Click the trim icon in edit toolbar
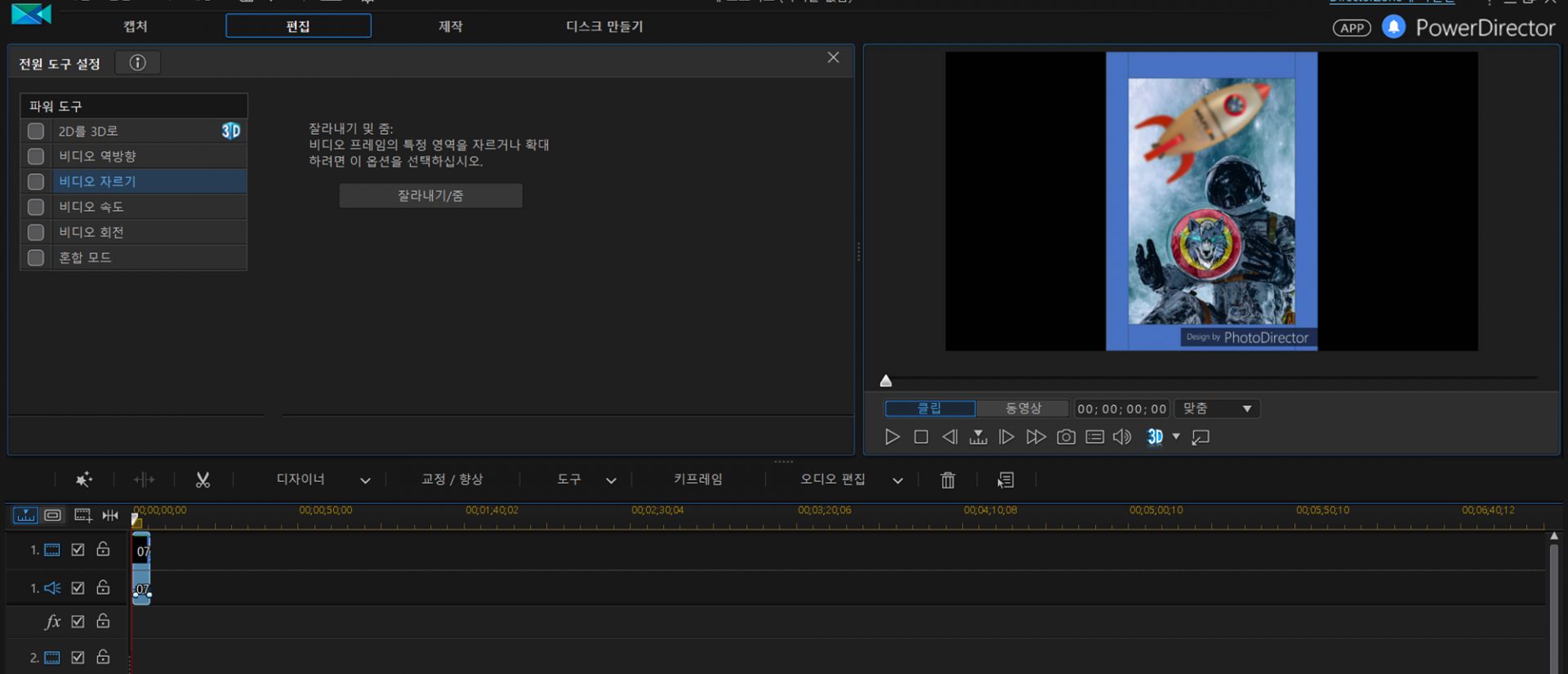Screen dimensions: 1568x674 [144, 480]
